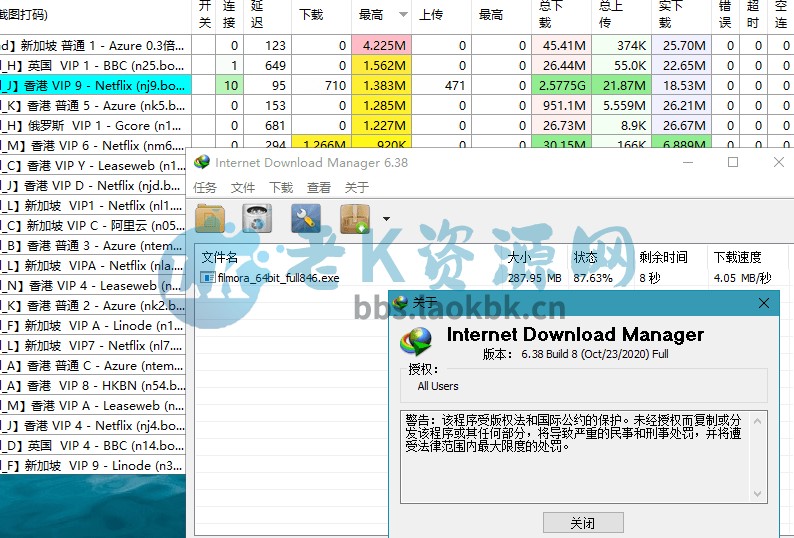Click the sort arrow next to 最高 column
The width and height of the screenshot is (794, 538).
403,15
